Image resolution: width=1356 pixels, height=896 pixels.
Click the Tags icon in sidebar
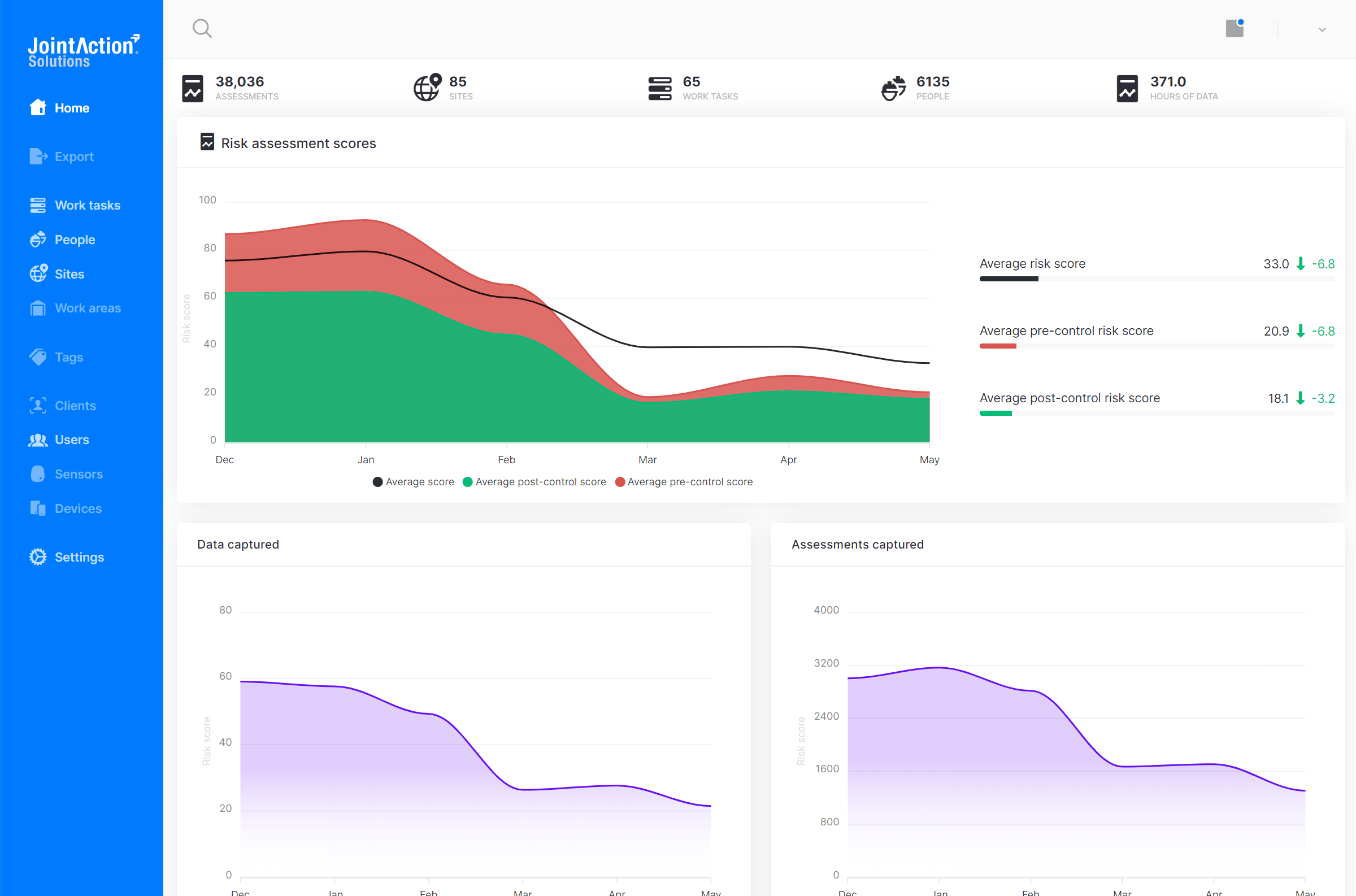click(x=38, y=357)
